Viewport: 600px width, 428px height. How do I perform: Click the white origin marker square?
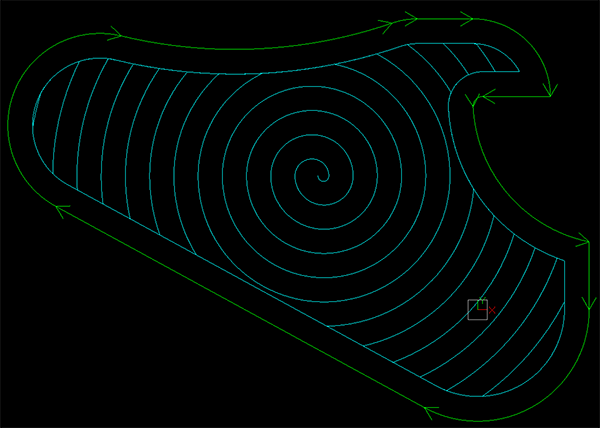point(478,309)
